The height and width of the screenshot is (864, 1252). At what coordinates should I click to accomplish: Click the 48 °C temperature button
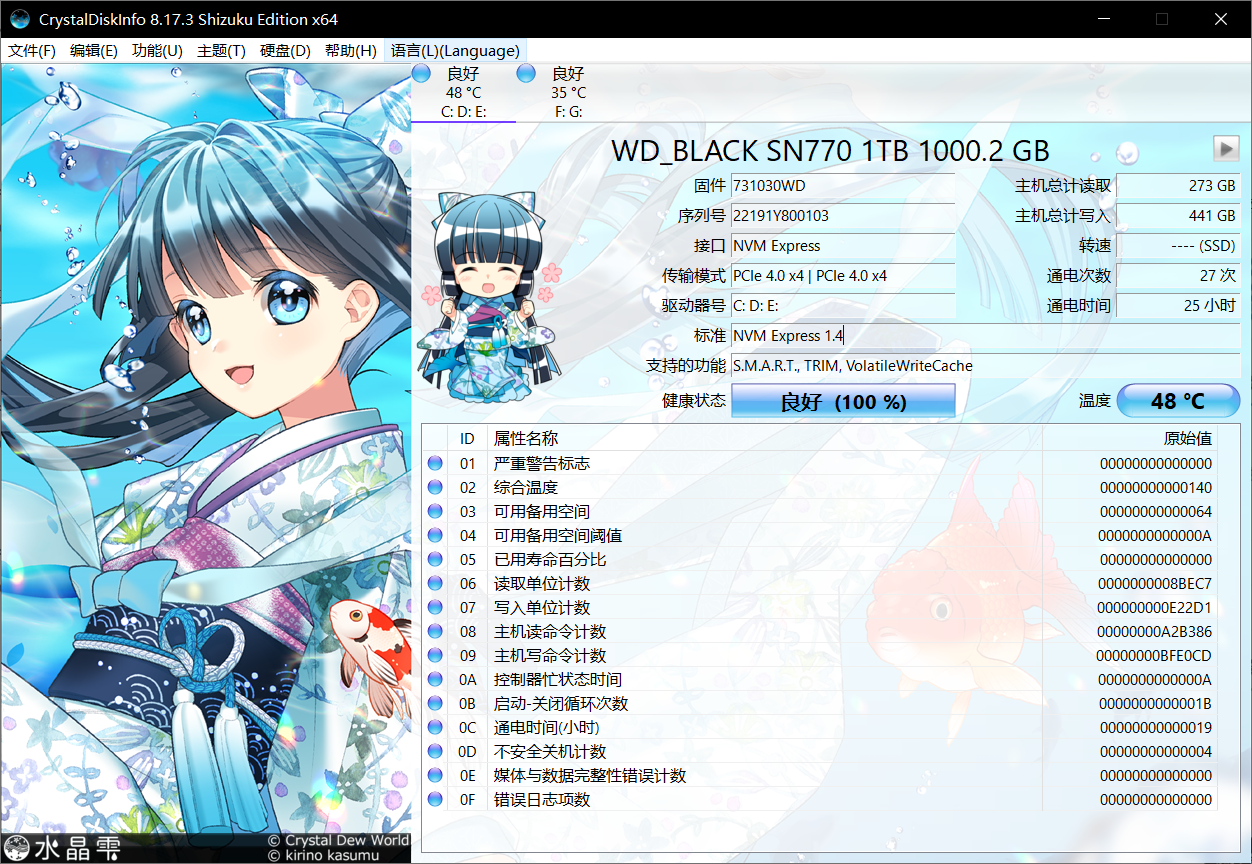(1178, 401)
